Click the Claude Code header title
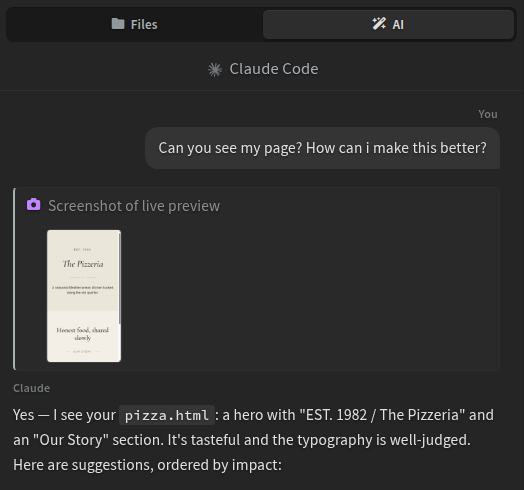 274,69
